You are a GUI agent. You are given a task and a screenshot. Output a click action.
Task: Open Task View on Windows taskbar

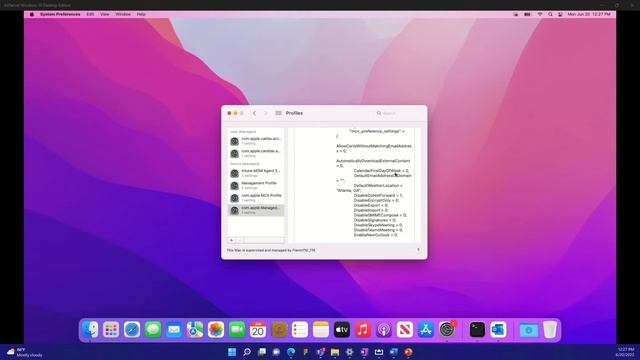click(262, 352)
